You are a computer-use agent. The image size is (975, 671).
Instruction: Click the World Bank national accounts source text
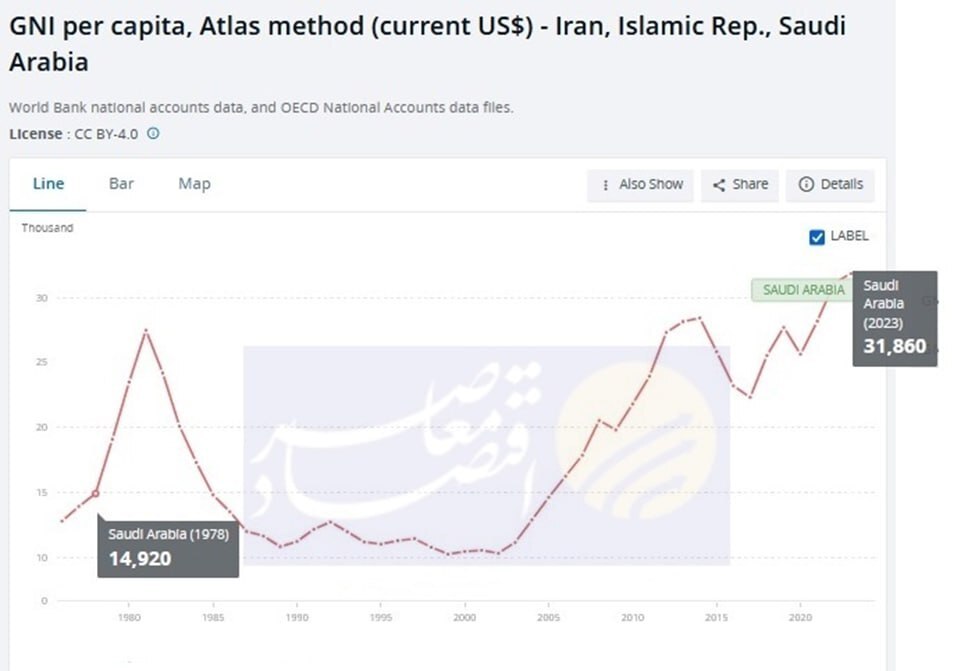click(260, 108)
